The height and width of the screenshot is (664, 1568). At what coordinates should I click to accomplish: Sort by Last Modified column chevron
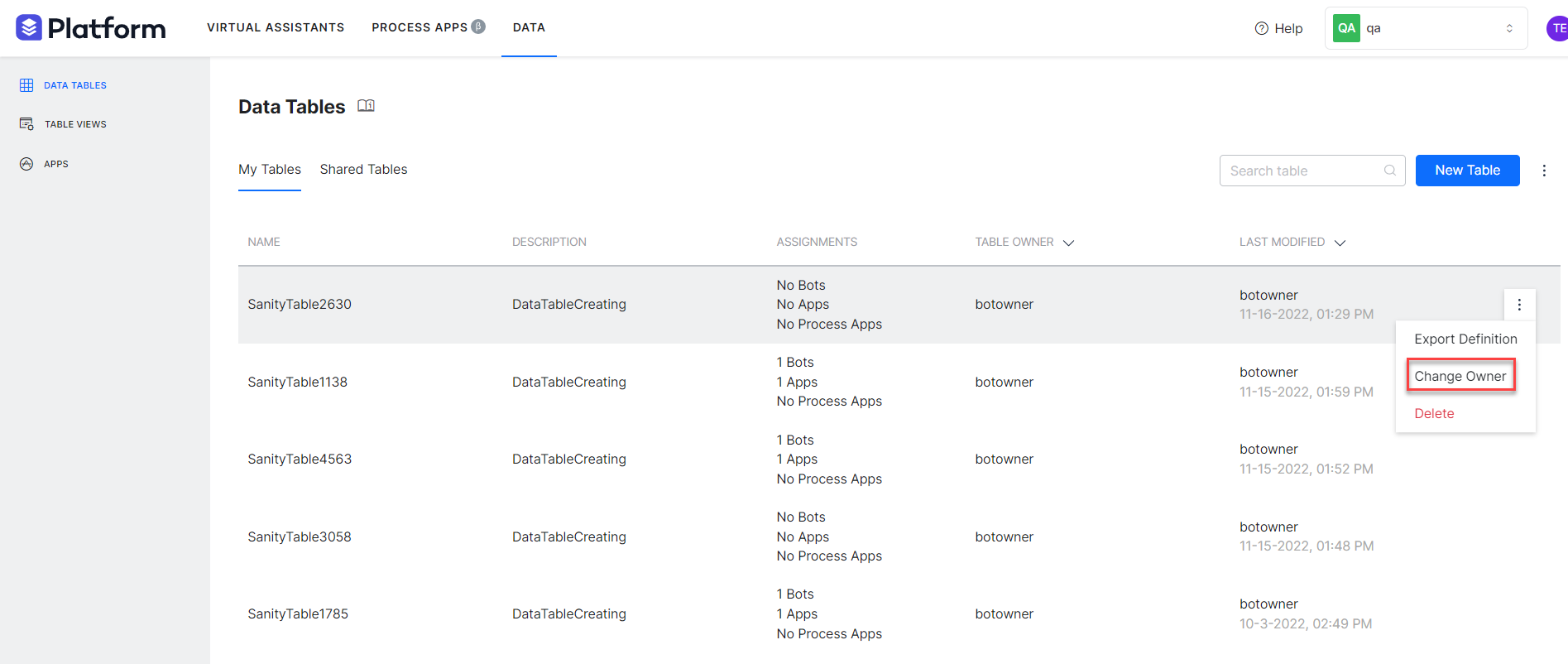pyautogui.click(x=1340, y=243)
